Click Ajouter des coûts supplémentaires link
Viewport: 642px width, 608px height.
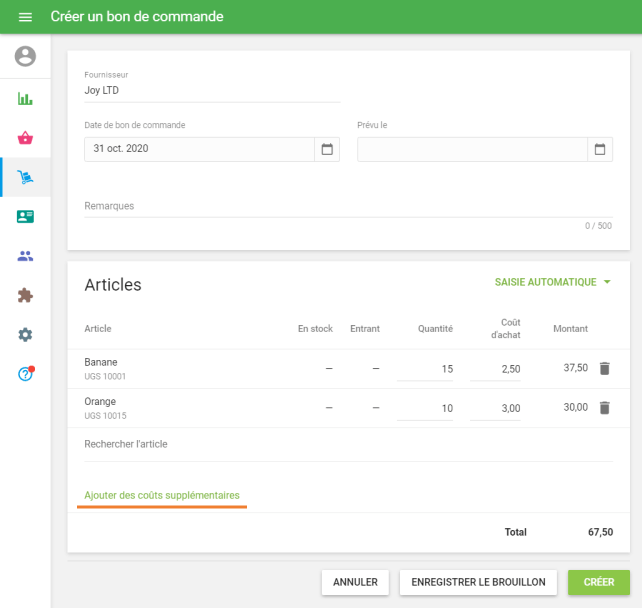162,495
